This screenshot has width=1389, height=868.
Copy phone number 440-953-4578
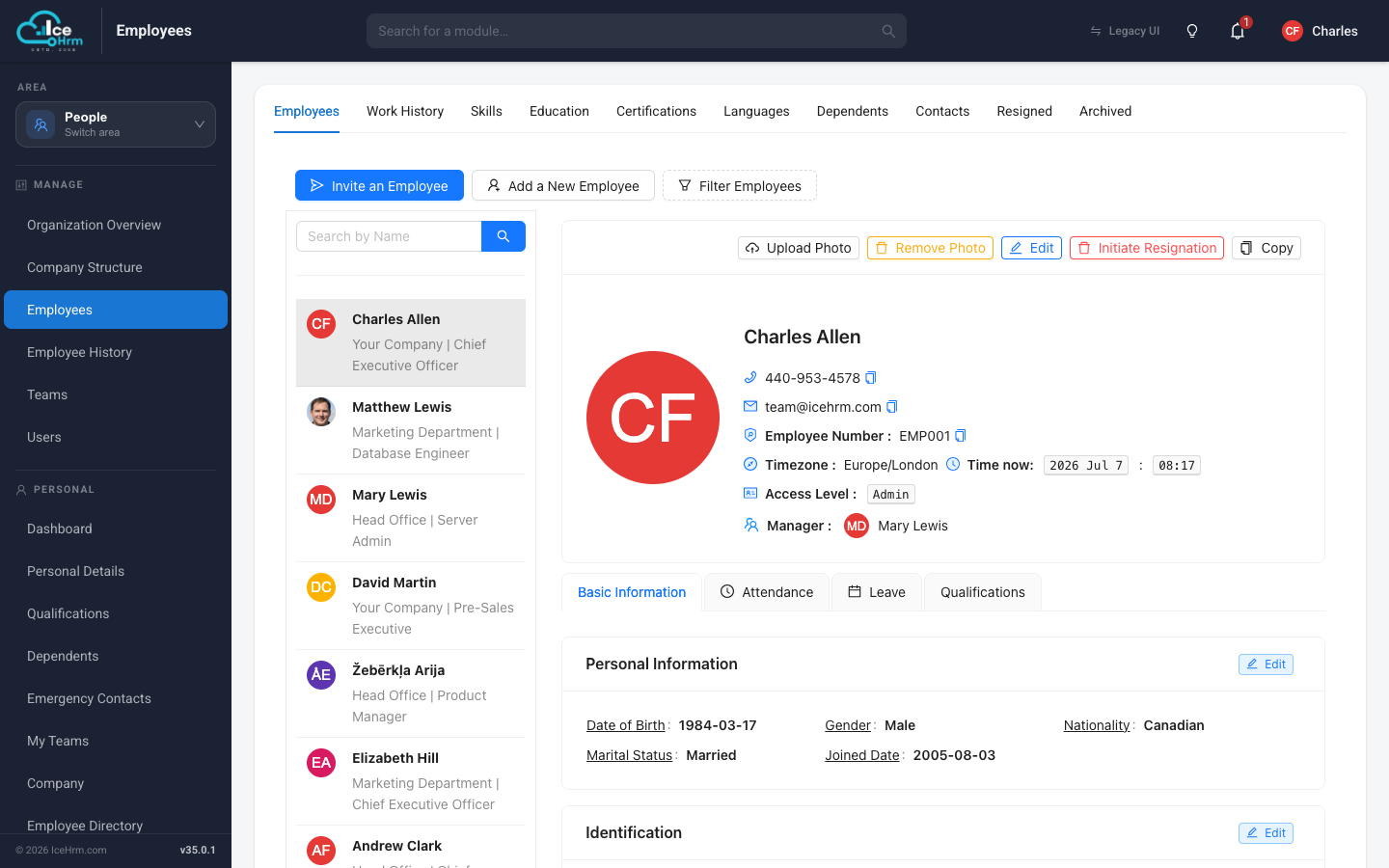(871, 378)
